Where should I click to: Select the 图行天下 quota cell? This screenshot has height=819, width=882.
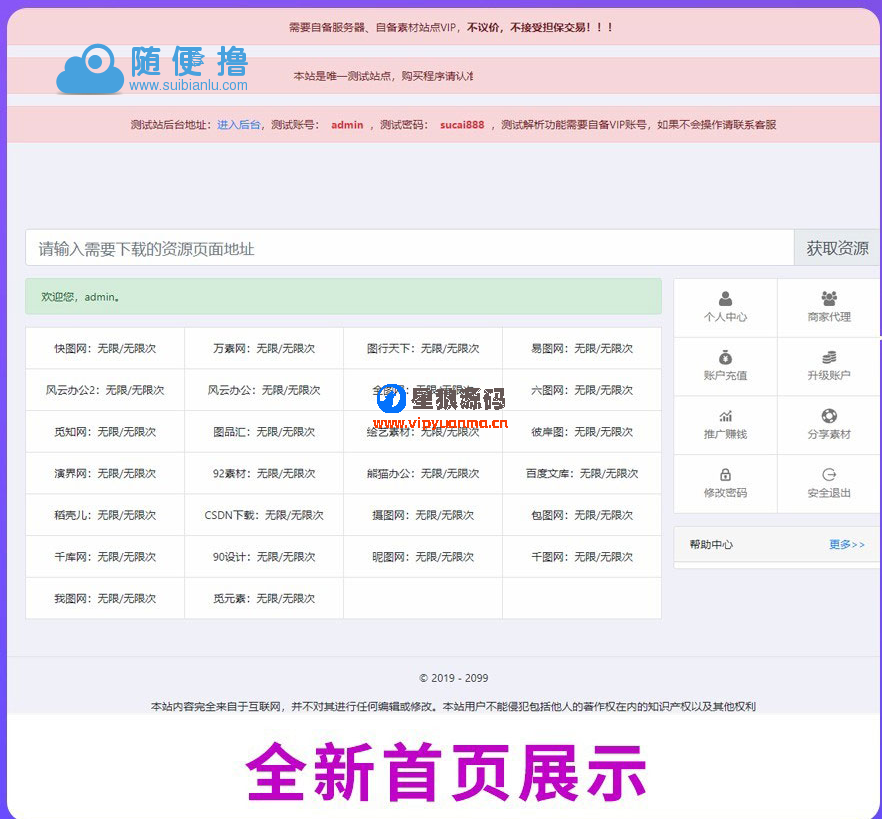[x=423, y=348]
